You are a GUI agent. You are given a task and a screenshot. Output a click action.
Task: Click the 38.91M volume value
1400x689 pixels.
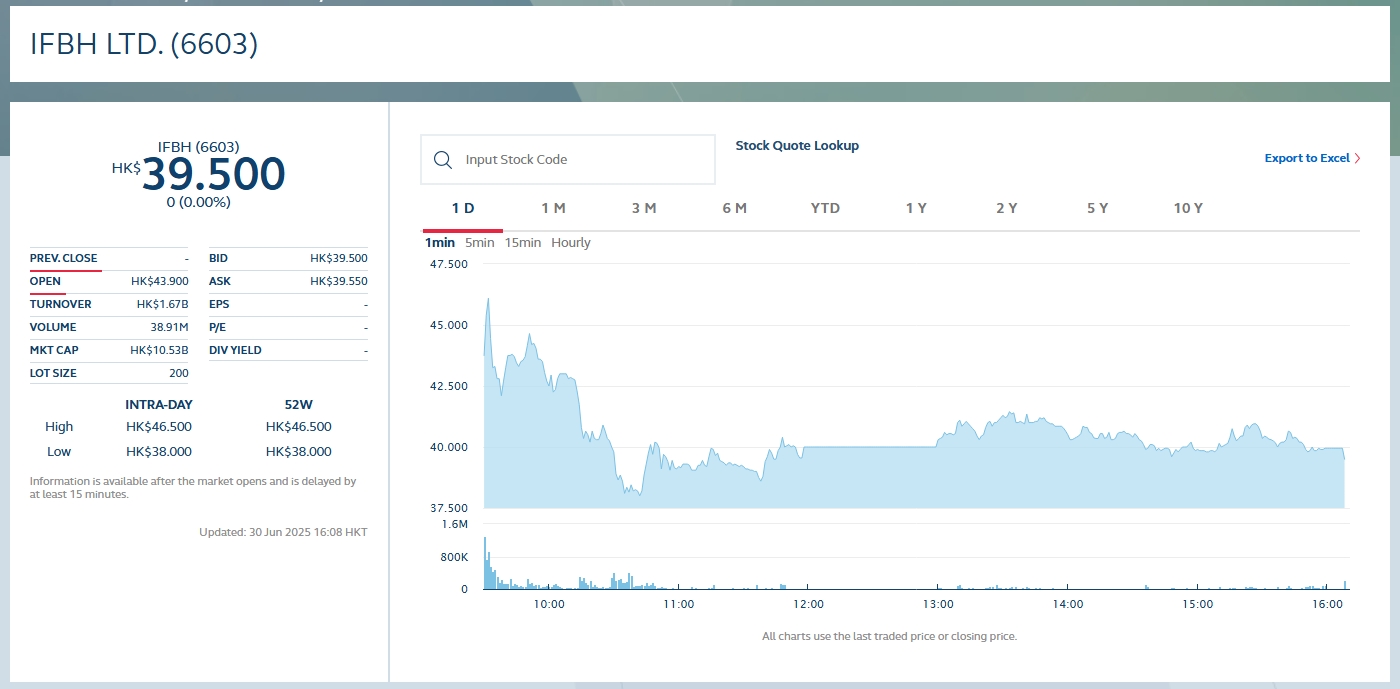pos(170,327)
